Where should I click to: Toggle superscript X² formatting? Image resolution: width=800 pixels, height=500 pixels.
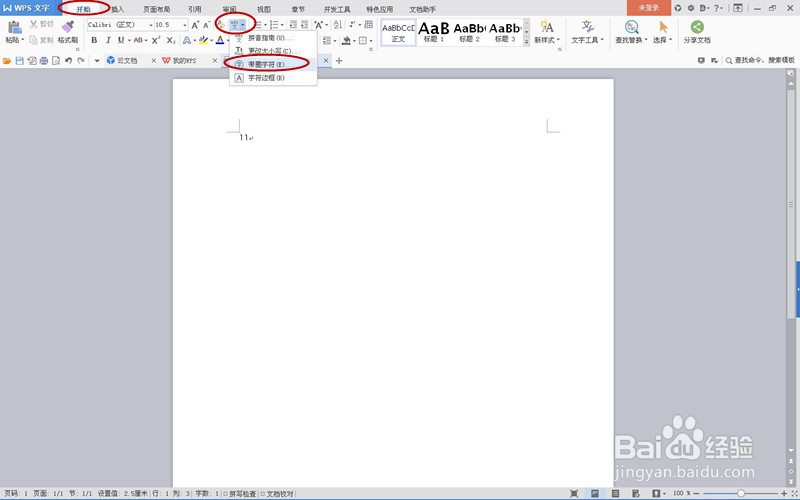[x=156, y=40]
